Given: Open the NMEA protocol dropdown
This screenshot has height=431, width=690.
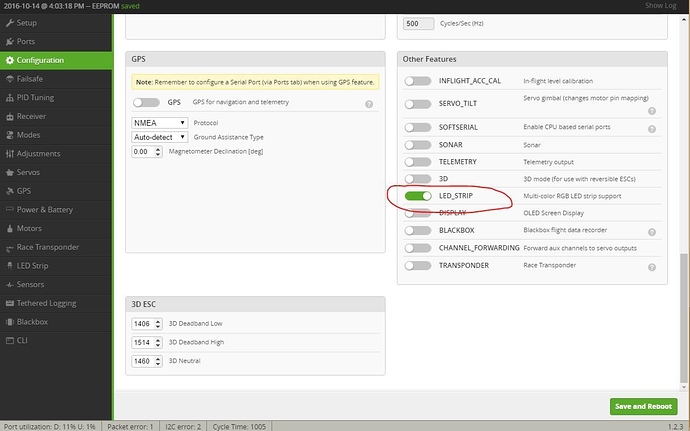Looking at the screenshot, I should [159, 123].
